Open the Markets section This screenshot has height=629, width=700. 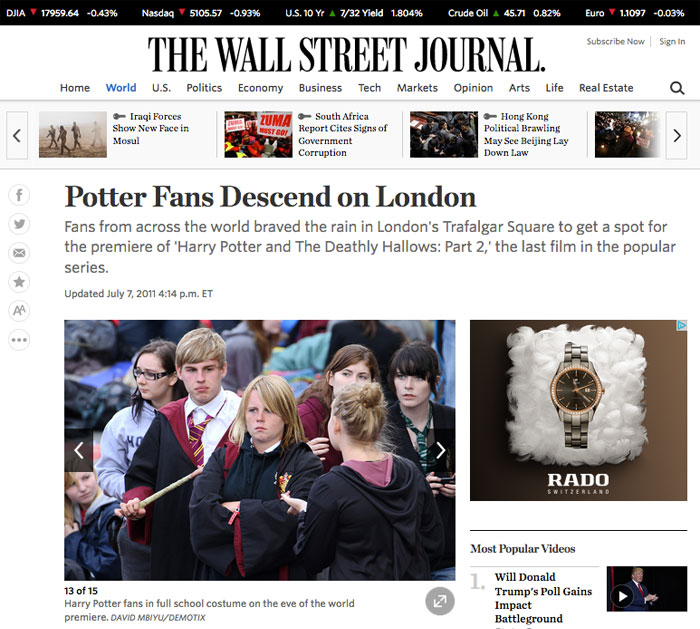click(417, 88)
